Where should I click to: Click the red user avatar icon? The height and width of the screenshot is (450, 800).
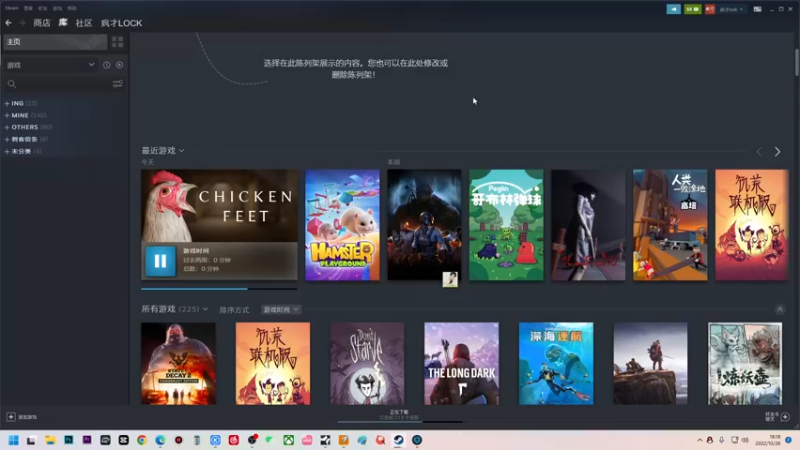[x=710, y=9]
